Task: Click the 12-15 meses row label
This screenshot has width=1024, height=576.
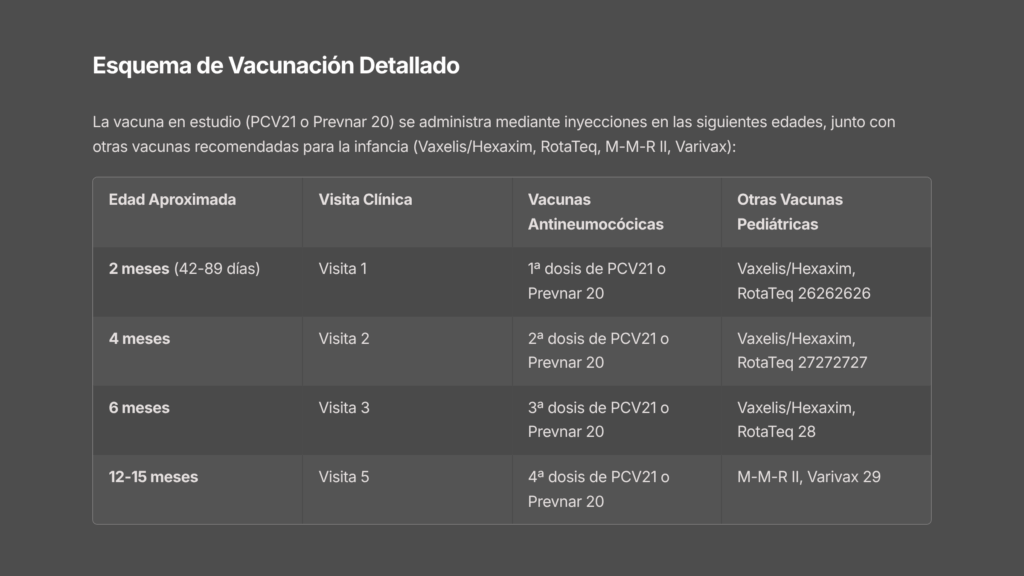Action: point(153,477)
